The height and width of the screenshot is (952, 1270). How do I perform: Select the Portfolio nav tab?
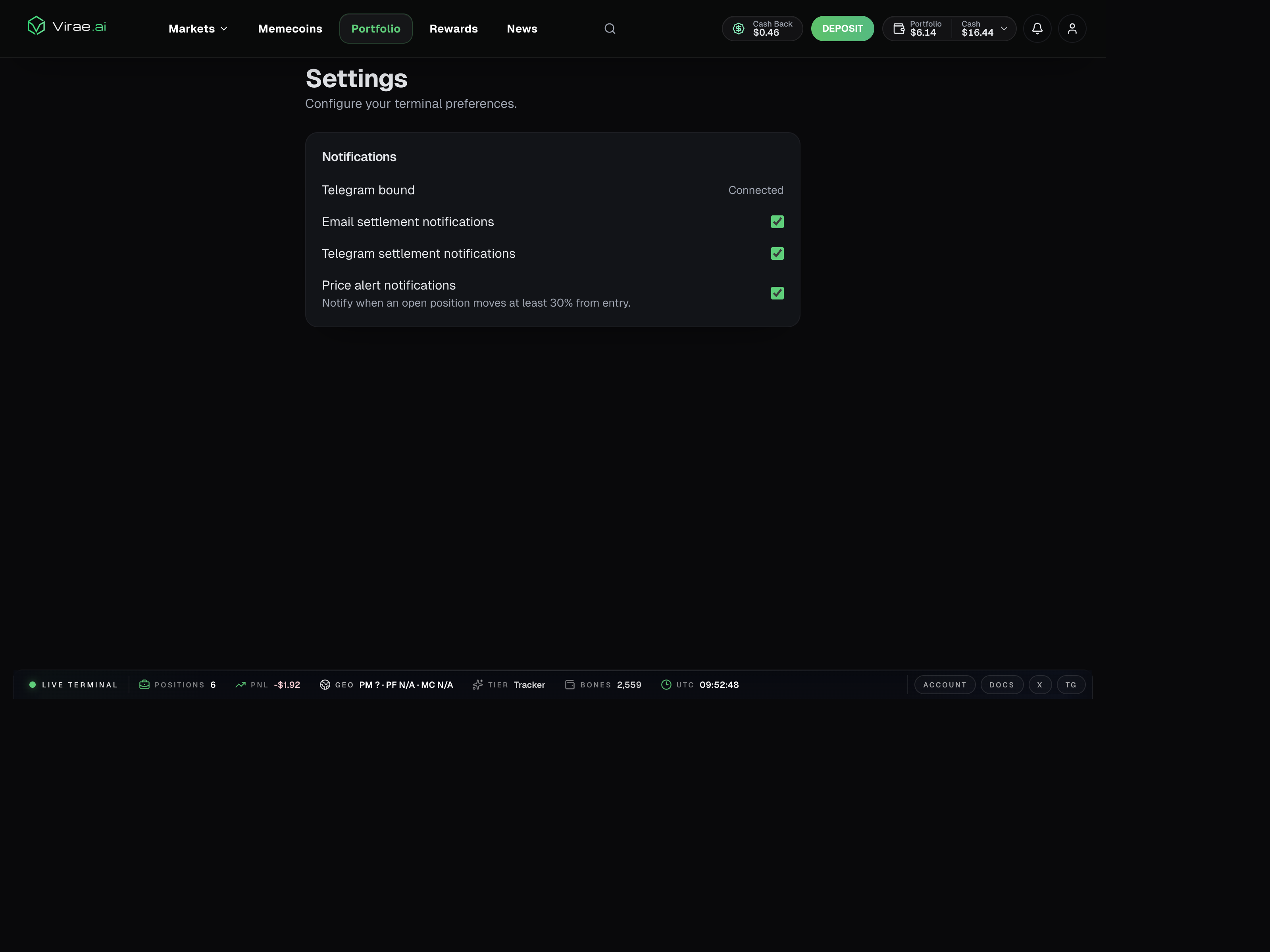(376, 29)
